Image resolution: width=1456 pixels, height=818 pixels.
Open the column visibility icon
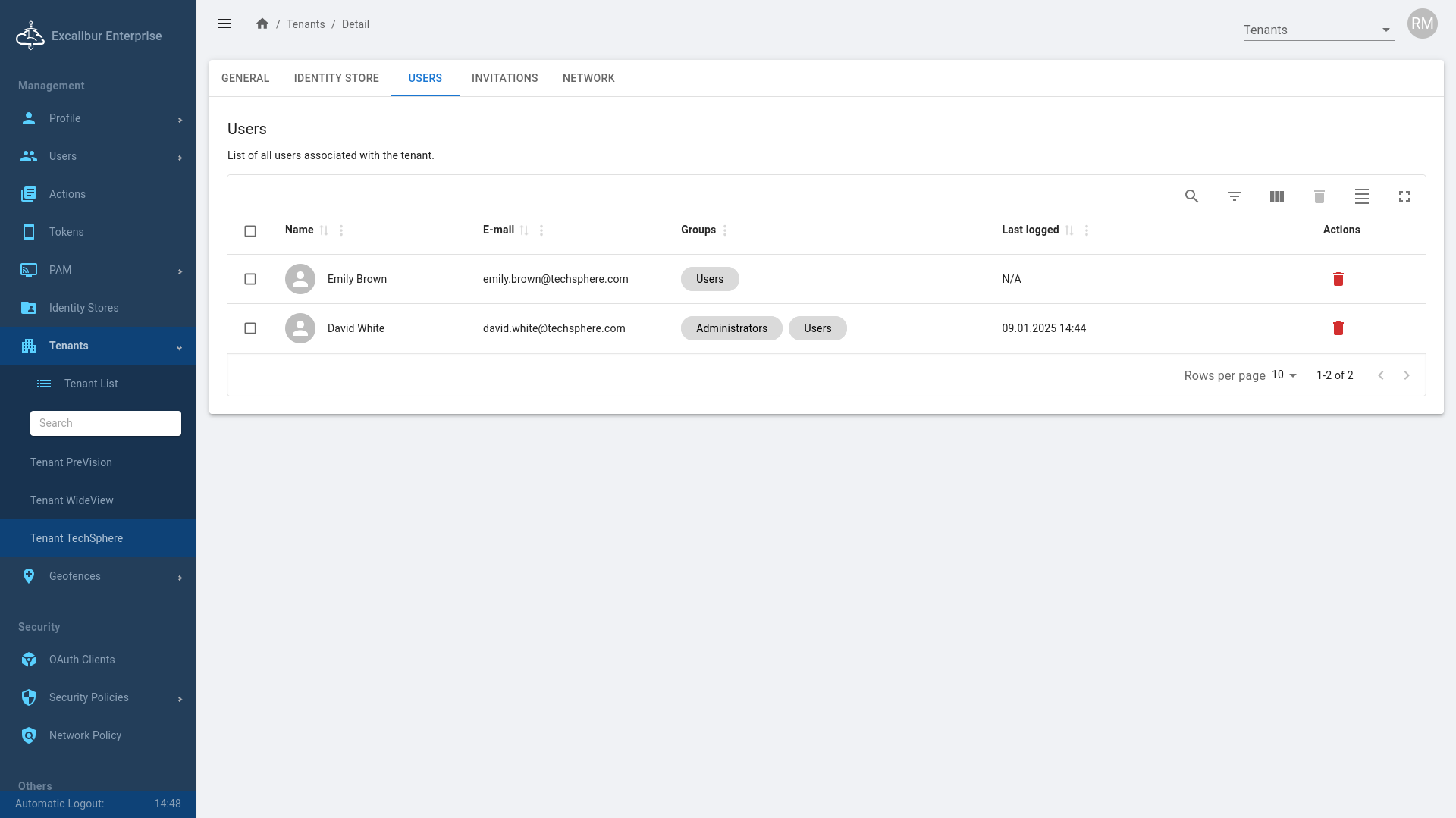tap(1276, 196)
